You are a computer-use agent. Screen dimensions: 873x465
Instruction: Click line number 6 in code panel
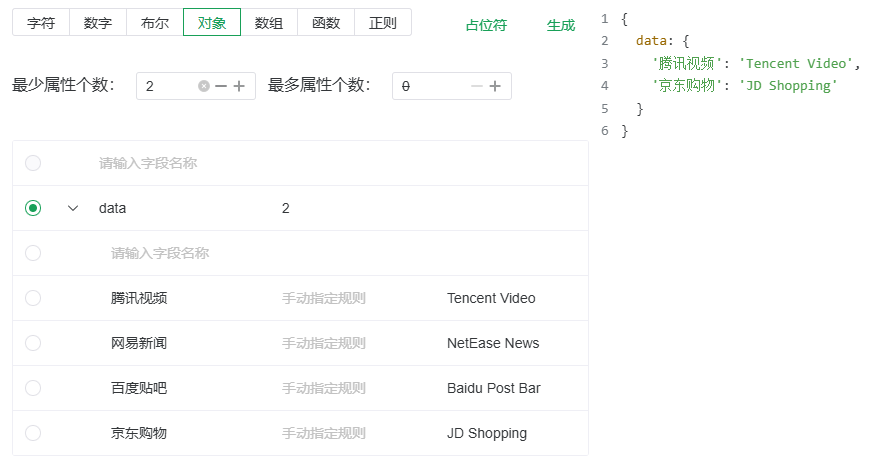click(x=605, y=131)
